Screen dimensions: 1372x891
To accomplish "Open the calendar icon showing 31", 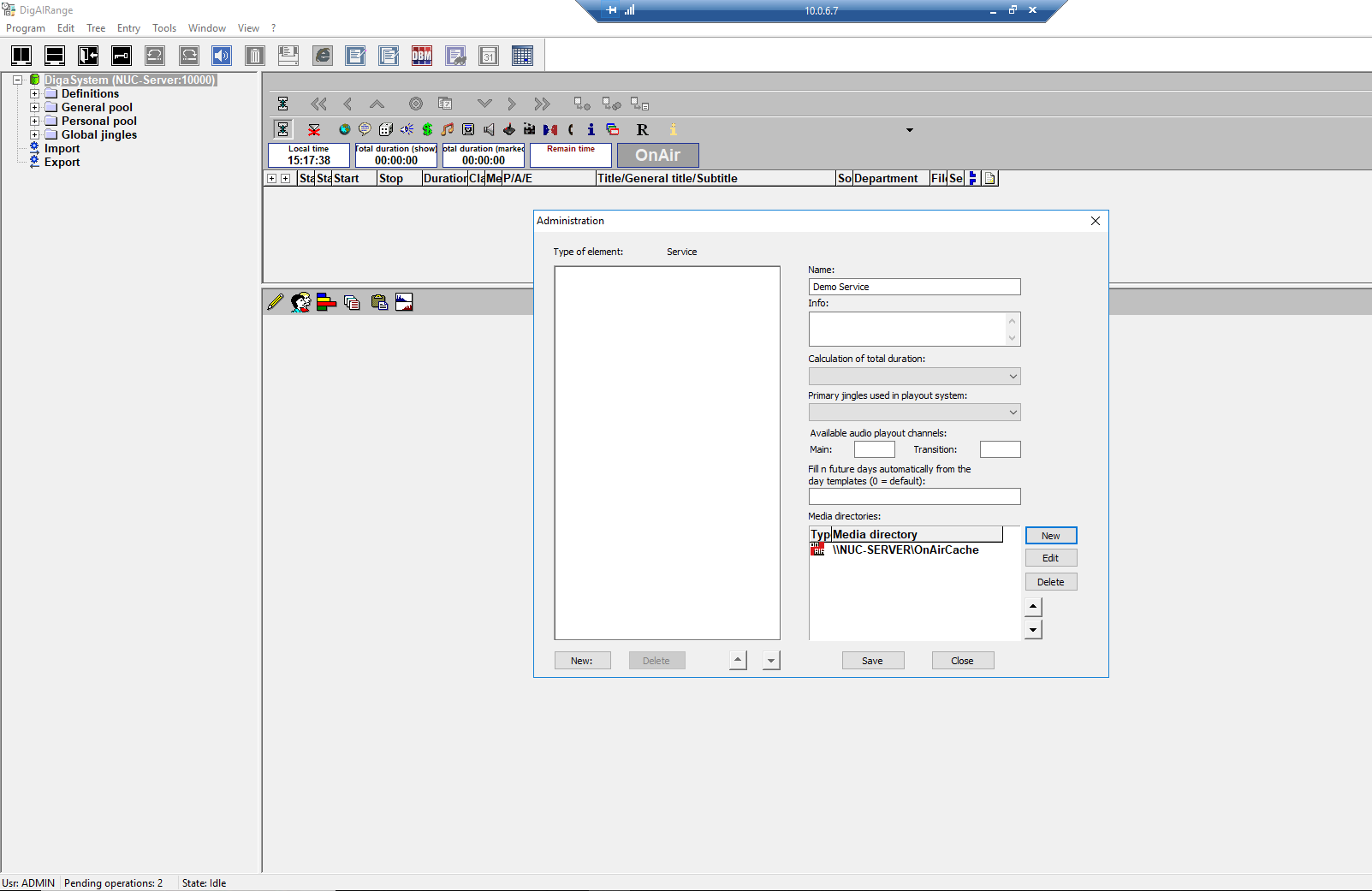I will click(489, 56).
